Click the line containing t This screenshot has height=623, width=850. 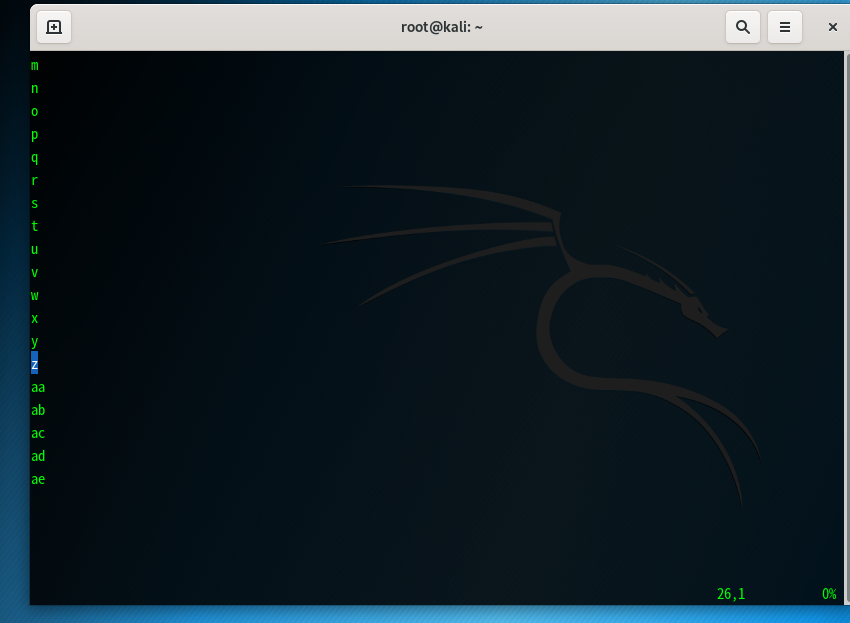click(x=35, y=227)
